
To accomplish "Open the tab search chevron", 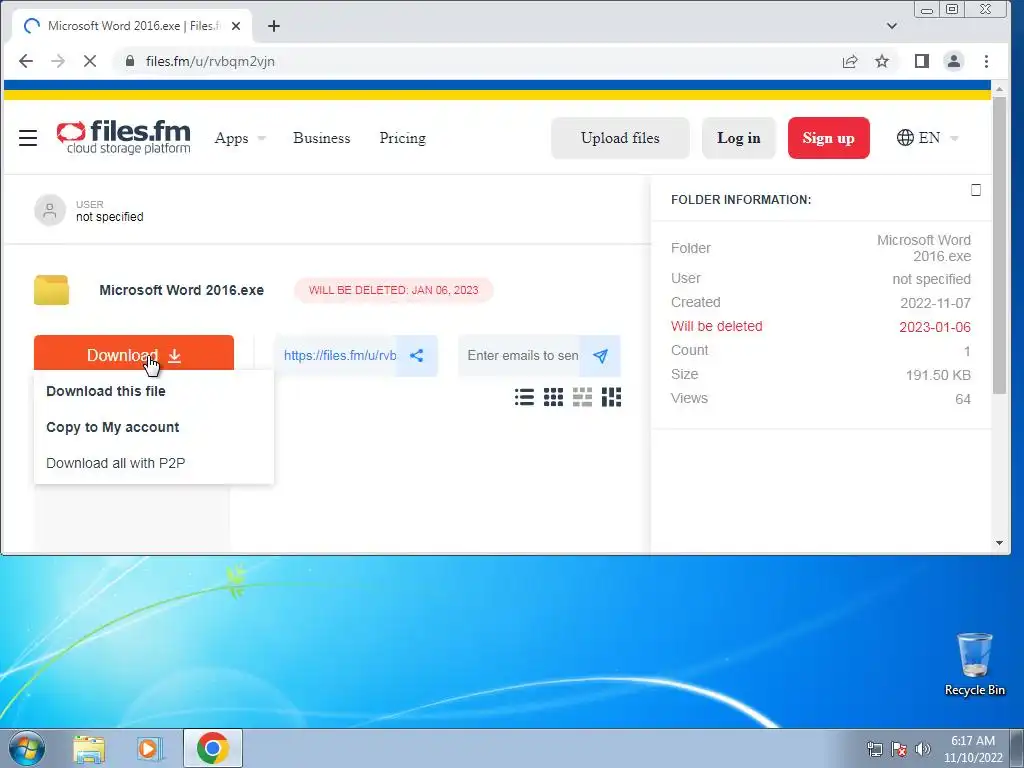I will click(891, 26).
